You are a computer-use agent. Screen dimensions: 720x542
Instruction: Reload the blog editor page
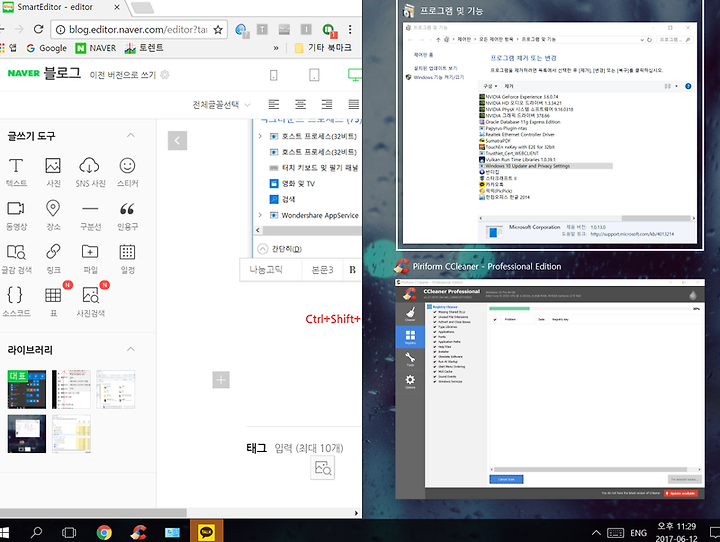pyautogui.click(x=39, y=29)
